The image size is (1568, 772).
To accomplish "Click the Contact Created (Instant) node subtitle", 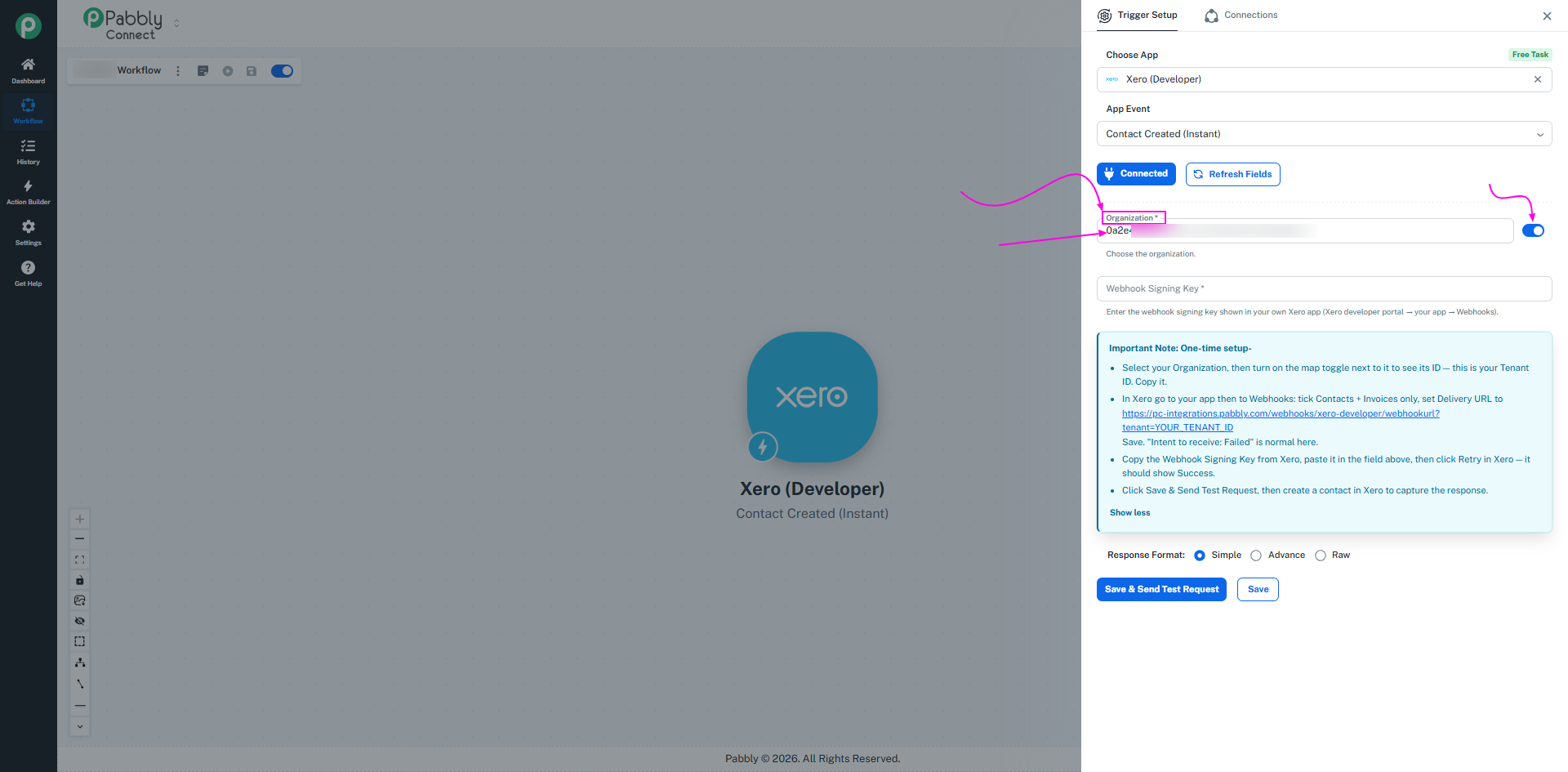I will [812, 514].
